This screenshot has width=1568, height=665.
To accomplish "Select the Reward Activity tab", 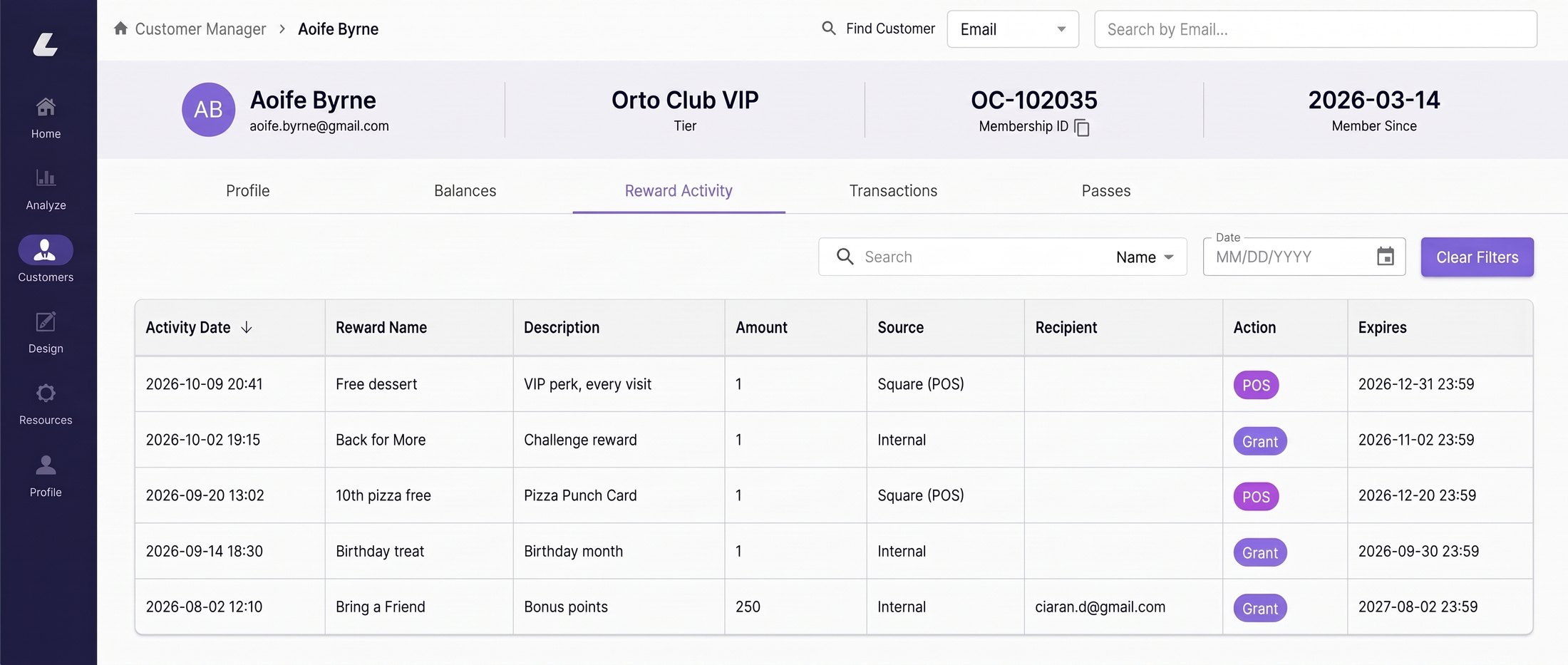I will (679, 191).
